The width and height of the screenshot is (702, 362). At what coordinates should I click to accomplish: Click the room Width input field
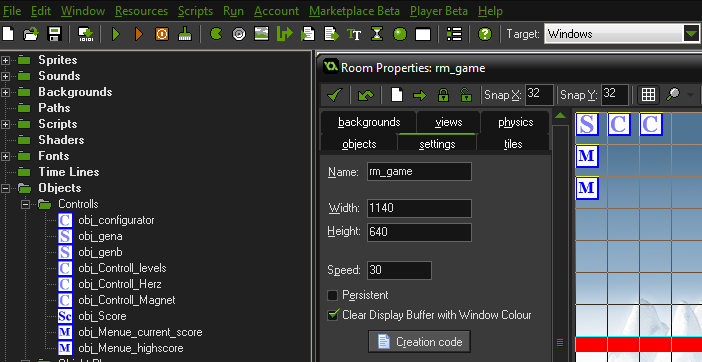419,209
